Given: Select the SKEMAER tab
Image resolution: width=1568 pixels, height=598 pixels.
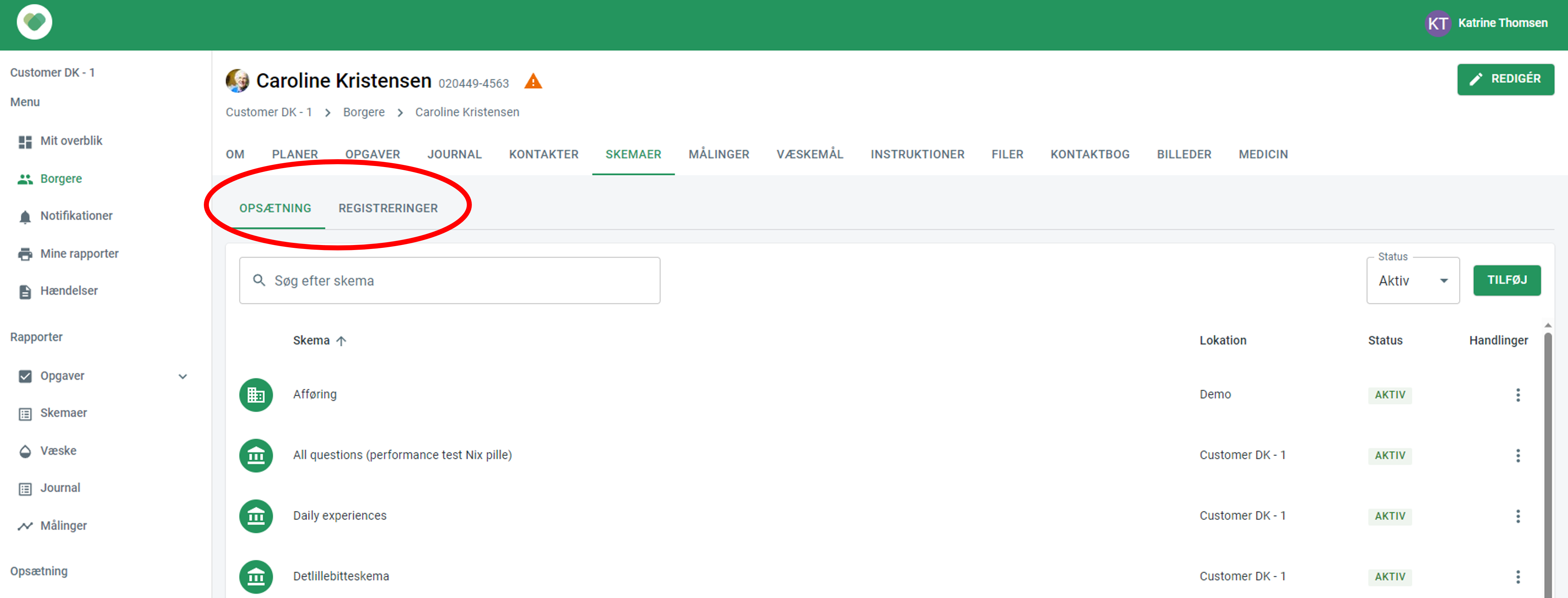Looking at the screenshot, I should click(633, 155).
